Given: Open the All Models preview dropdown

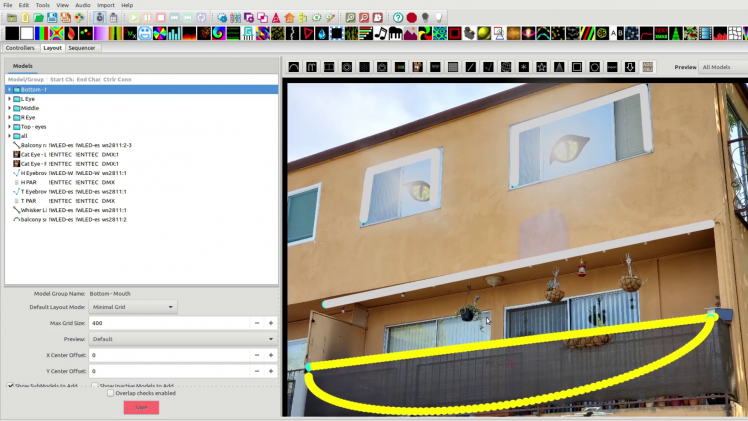Looking at the screenshot, I should (x=723, y=67).
